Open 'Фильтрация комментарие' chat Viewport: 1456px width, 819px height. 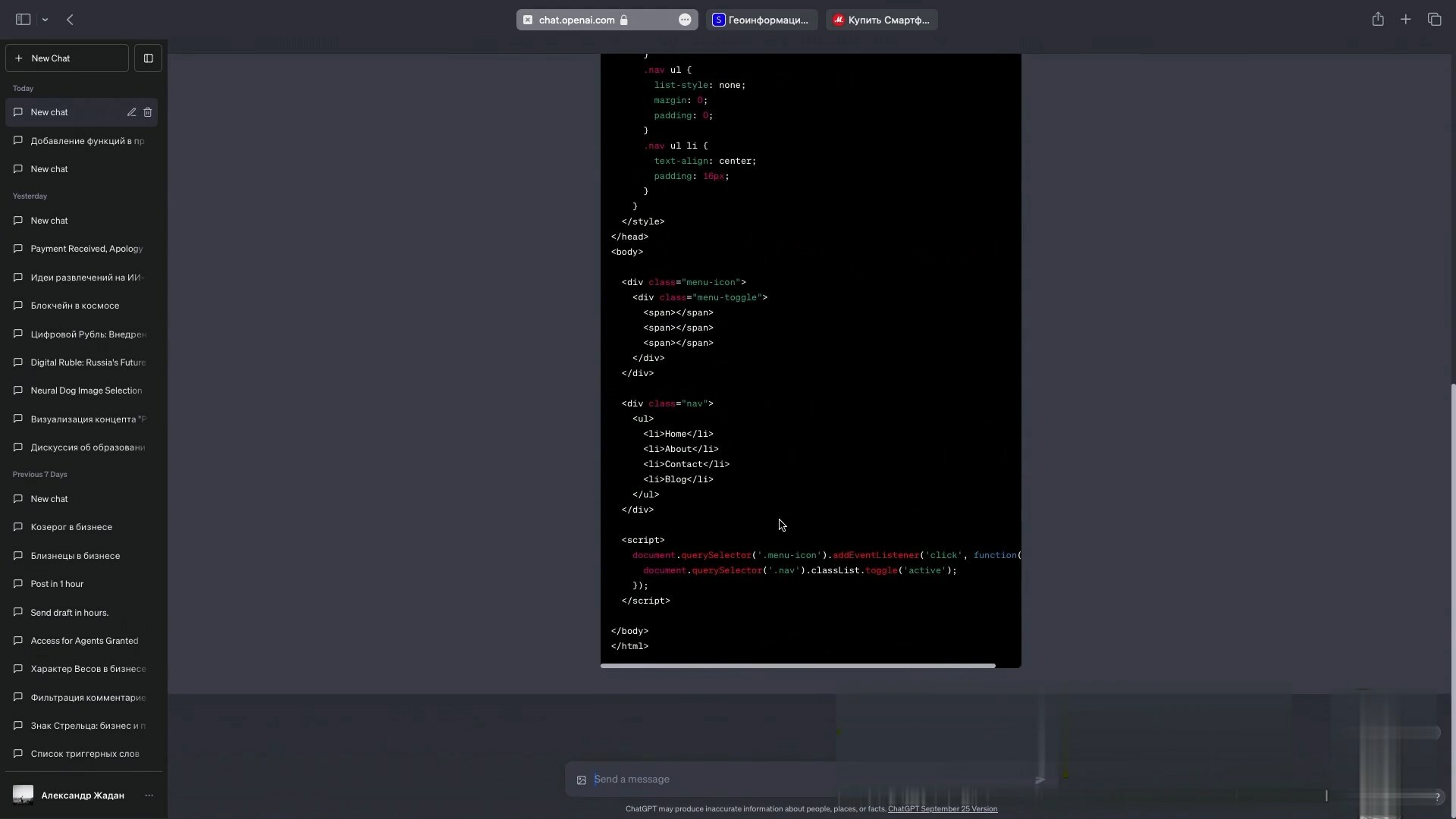coord(82,698)
